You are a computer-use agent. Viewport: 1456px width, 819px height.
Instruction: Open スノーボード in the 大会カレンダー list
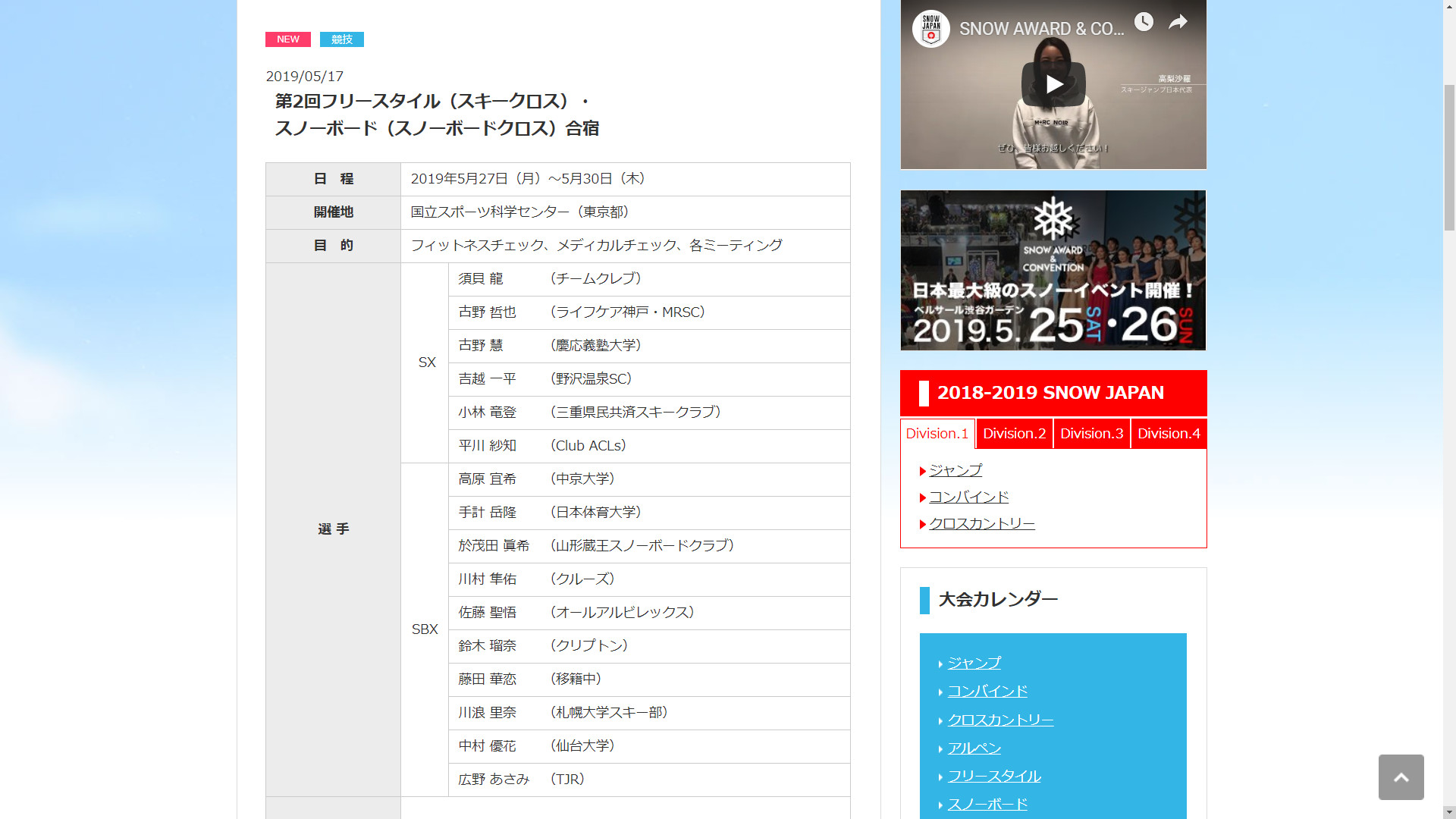[987, 805]
